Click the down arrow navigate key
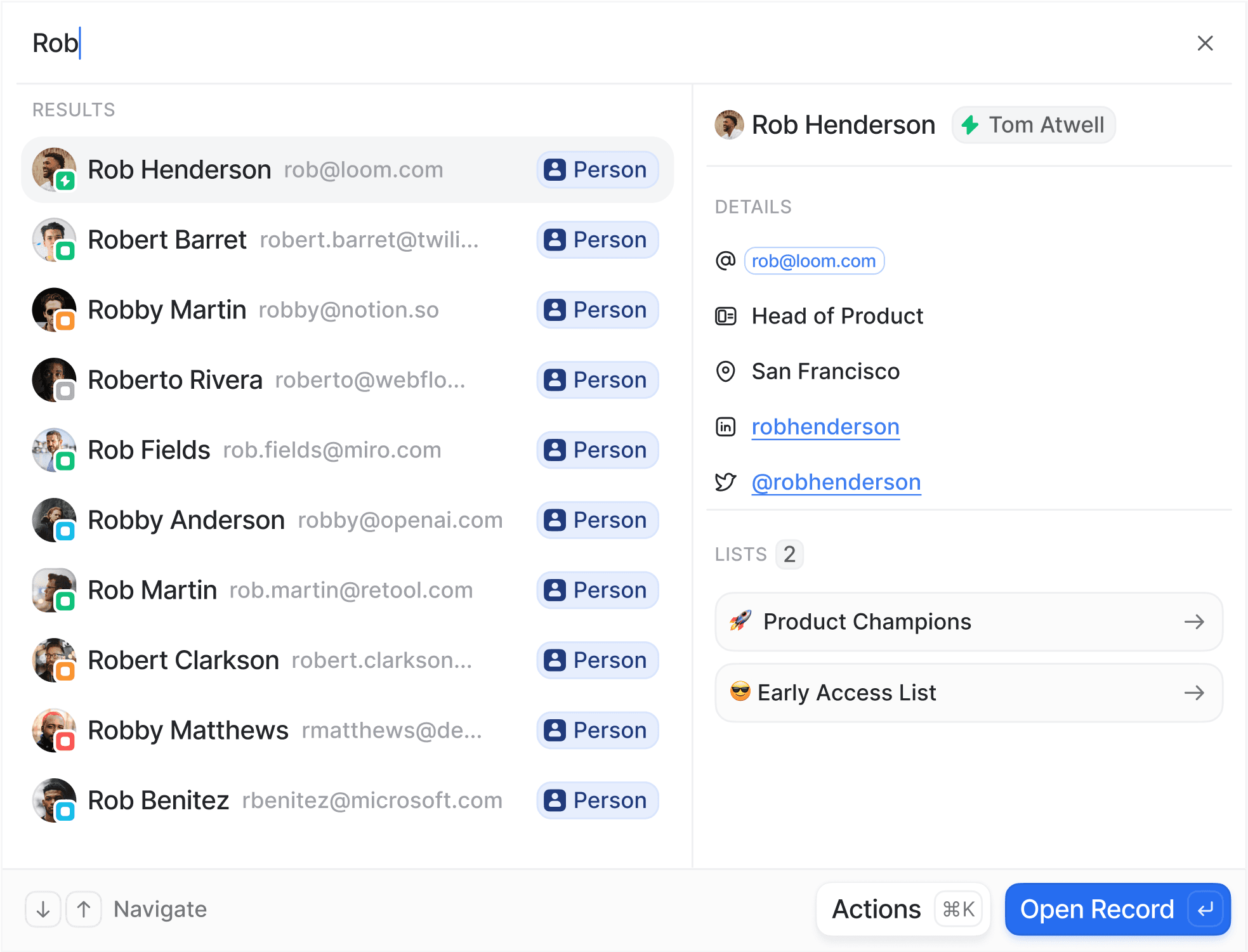Image resolution: width=1248 pixels, height=952 pixels. [43, 910]
